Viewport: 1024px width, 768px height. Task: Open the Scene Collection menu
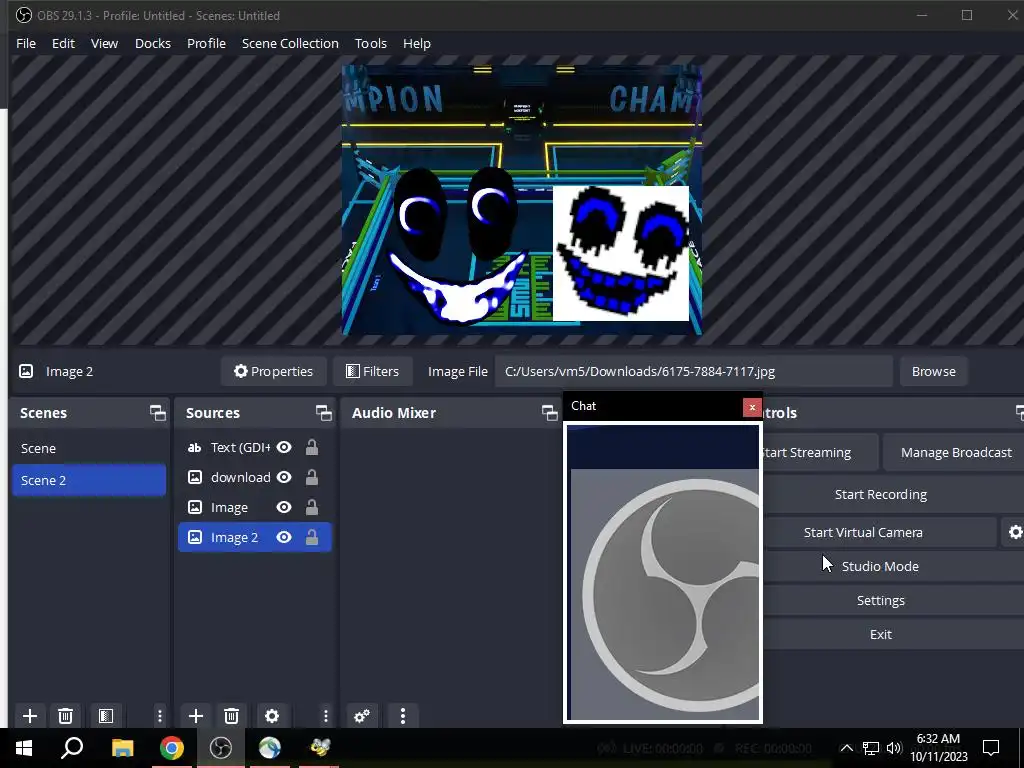[x=290, y=43]
